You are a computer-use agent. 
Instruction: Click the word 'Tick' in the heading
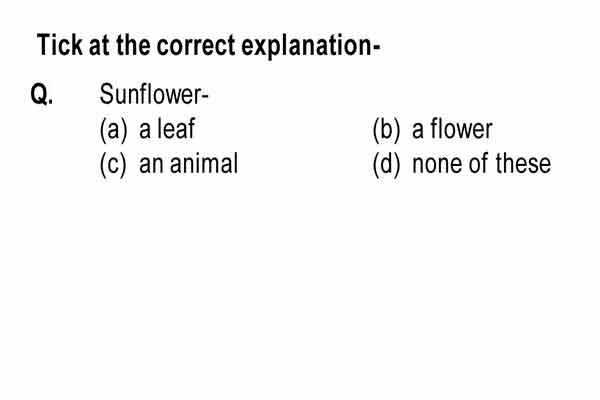(60, 45)
